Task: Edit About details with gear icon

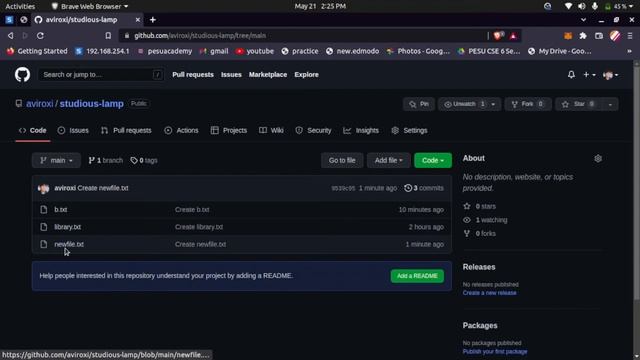Action: pos(598,158)
